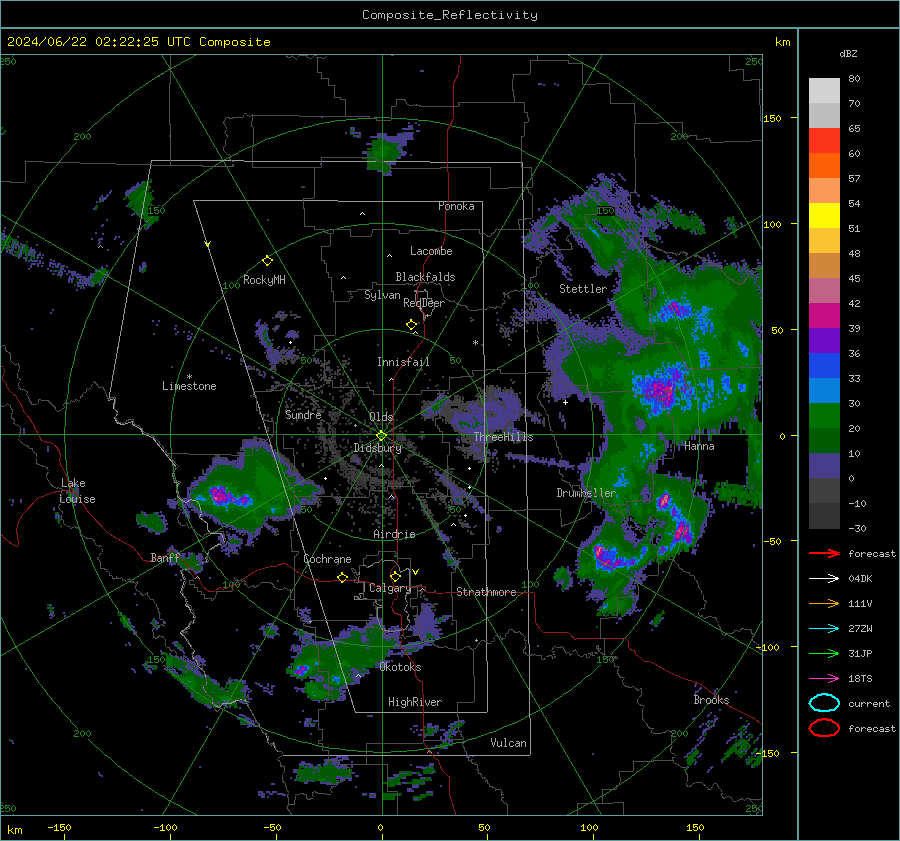Select the red swatch between 65 and 60 dBZ

tap(824, 141)
